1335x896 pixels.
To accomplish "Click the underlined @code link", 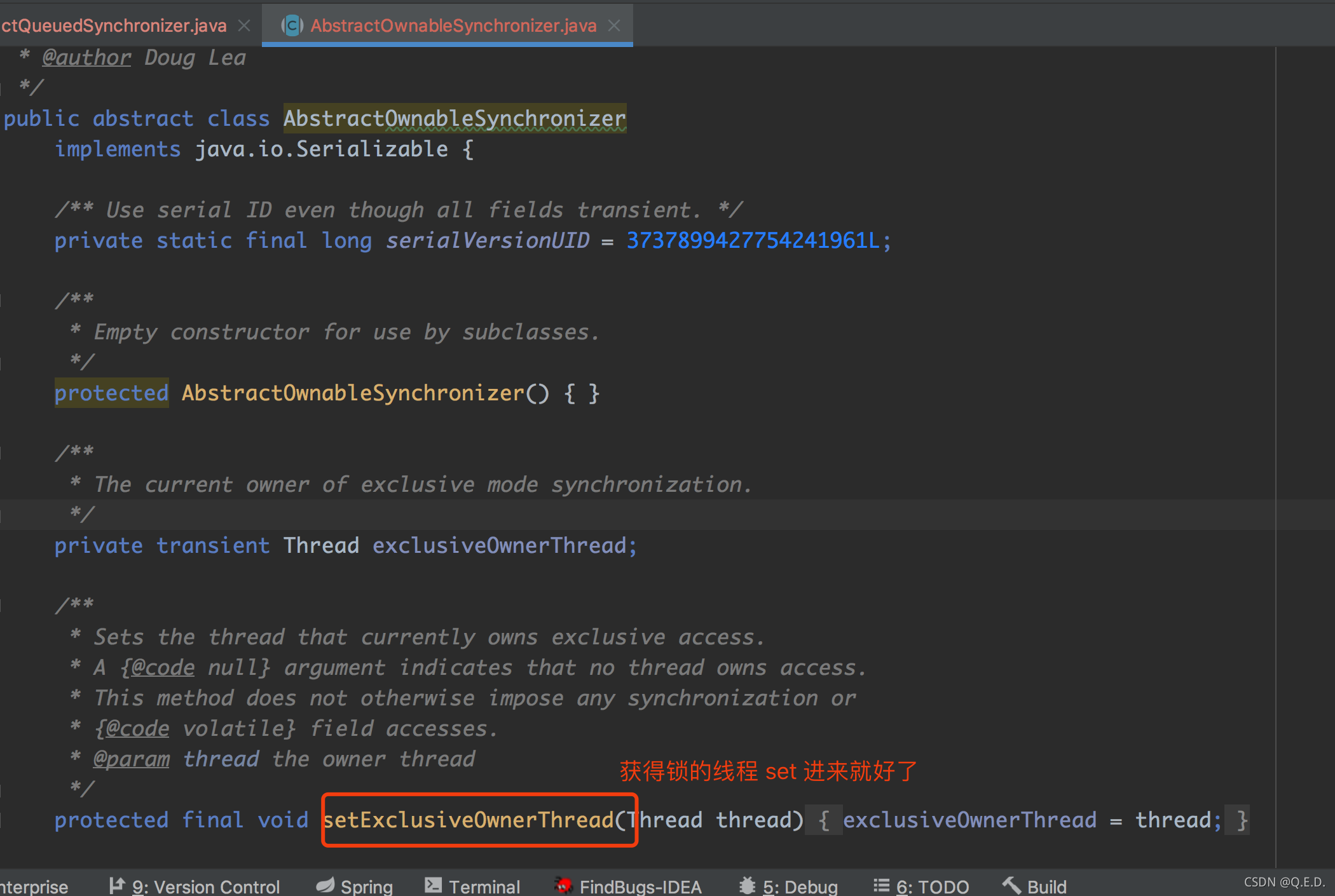I will [x=162, y=667].
